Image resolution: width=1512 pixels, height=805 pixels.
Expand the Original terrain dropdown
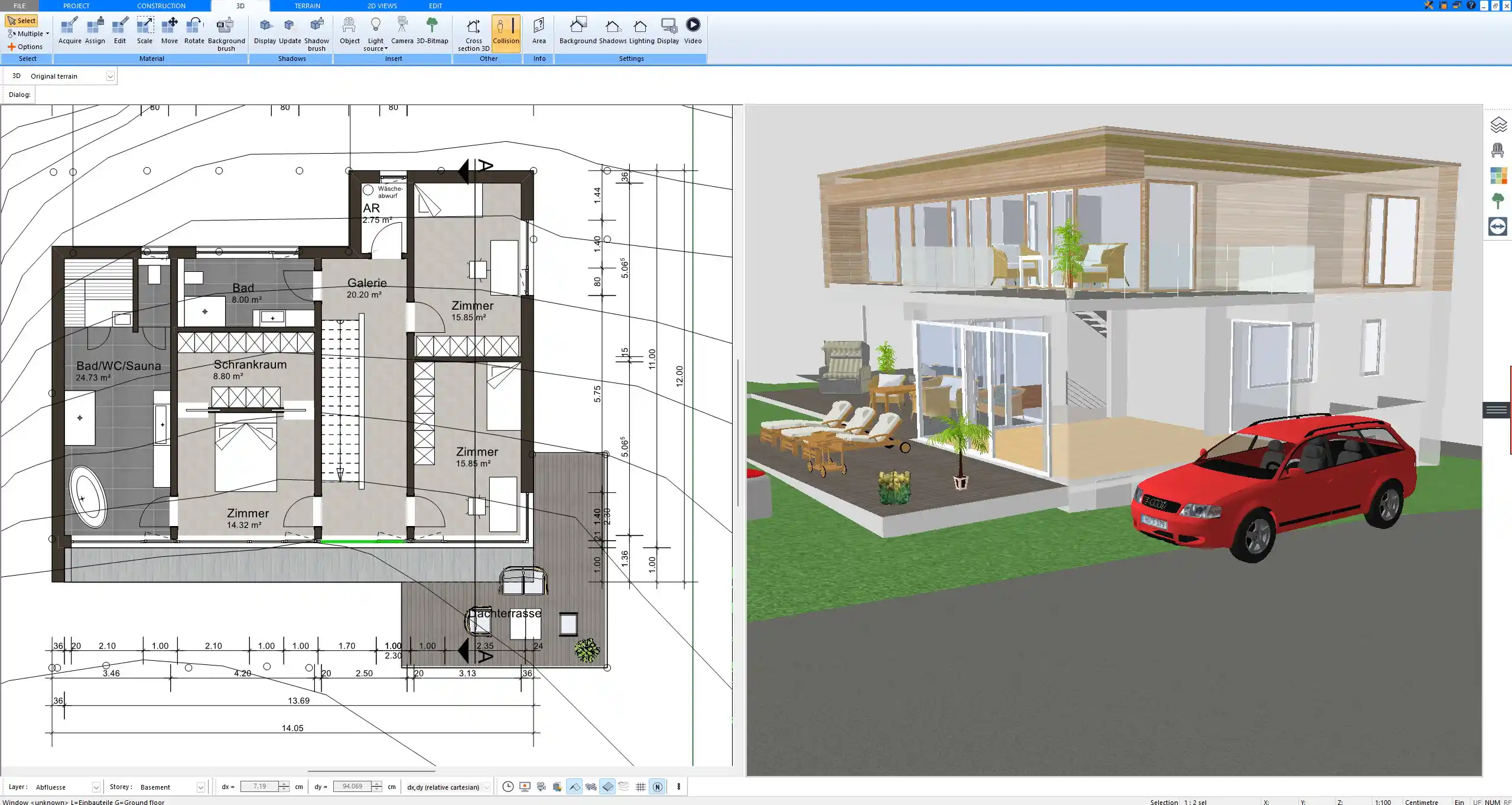110,76
